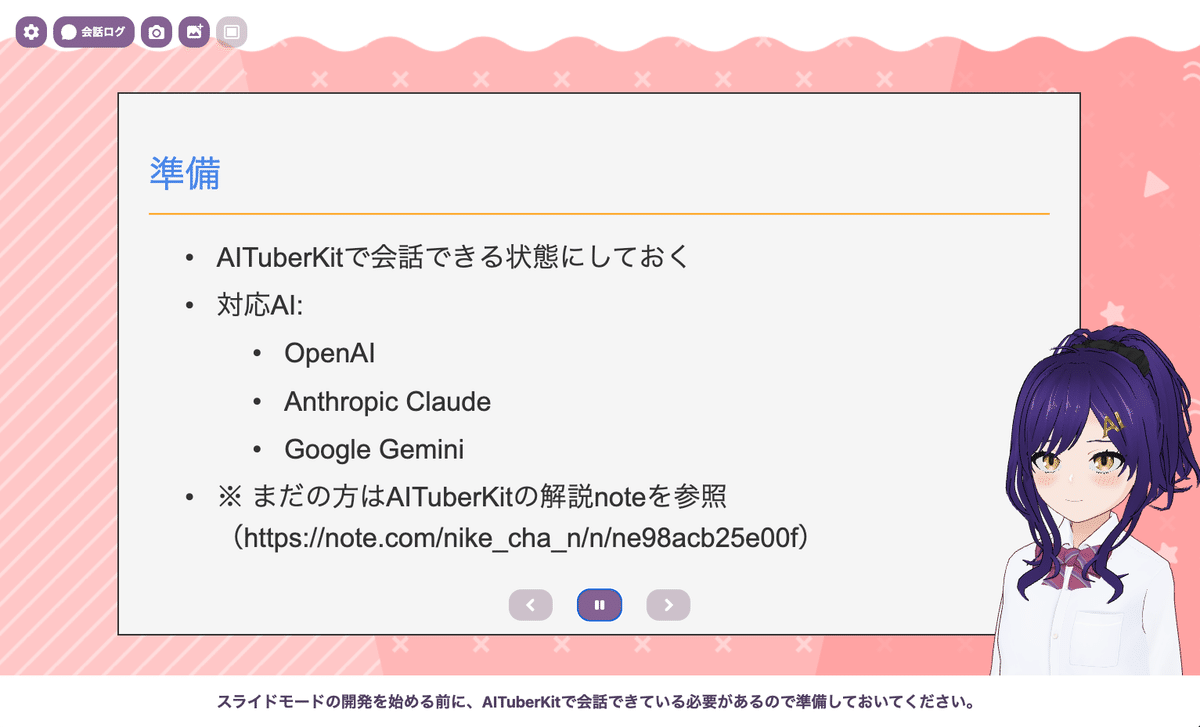
Task: Pause the slide playback
Action: pyautogui.click(x=600, y=604)
